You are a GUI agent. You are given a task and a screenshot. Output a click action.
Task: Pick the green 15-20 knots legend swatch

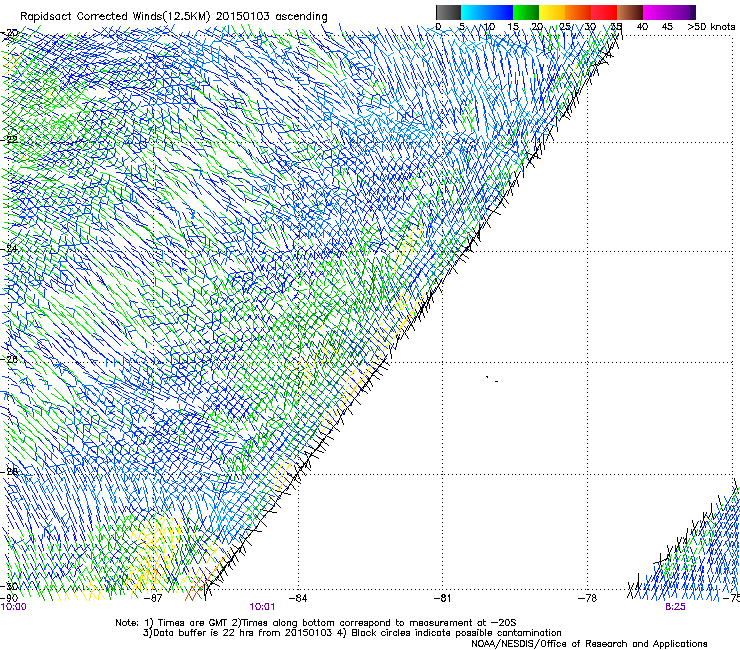click(526, 12)
